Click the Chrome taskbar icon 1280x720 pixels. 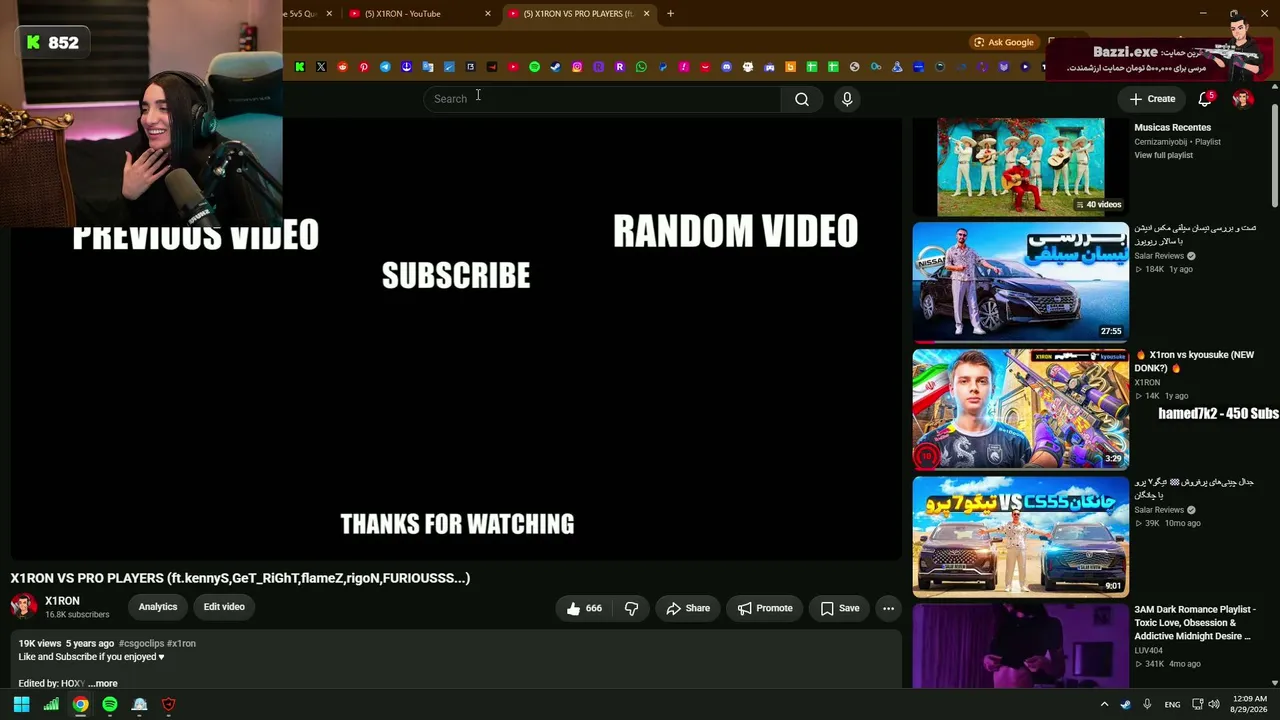pyautogui.click(x=80, y=704)
